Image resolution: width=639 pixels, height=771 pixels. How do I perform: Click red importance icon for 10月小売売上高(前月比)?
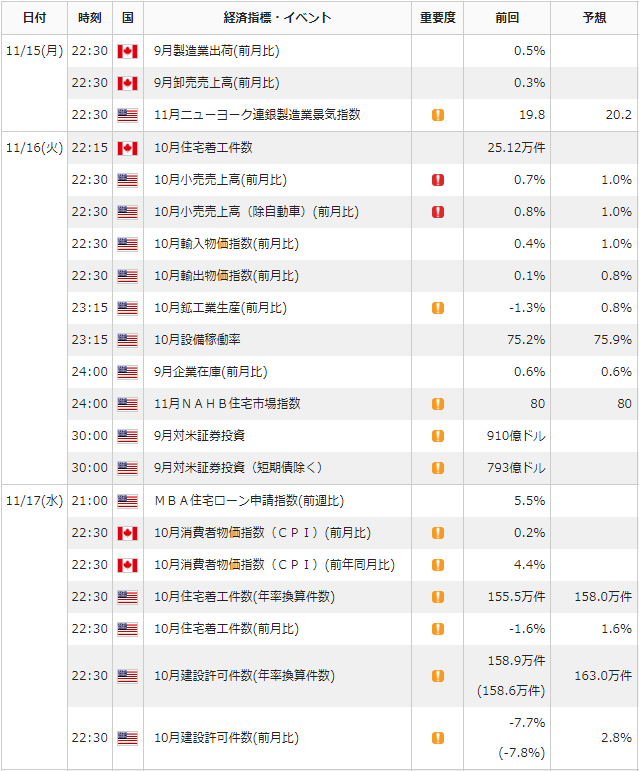(x=437, y=180)
